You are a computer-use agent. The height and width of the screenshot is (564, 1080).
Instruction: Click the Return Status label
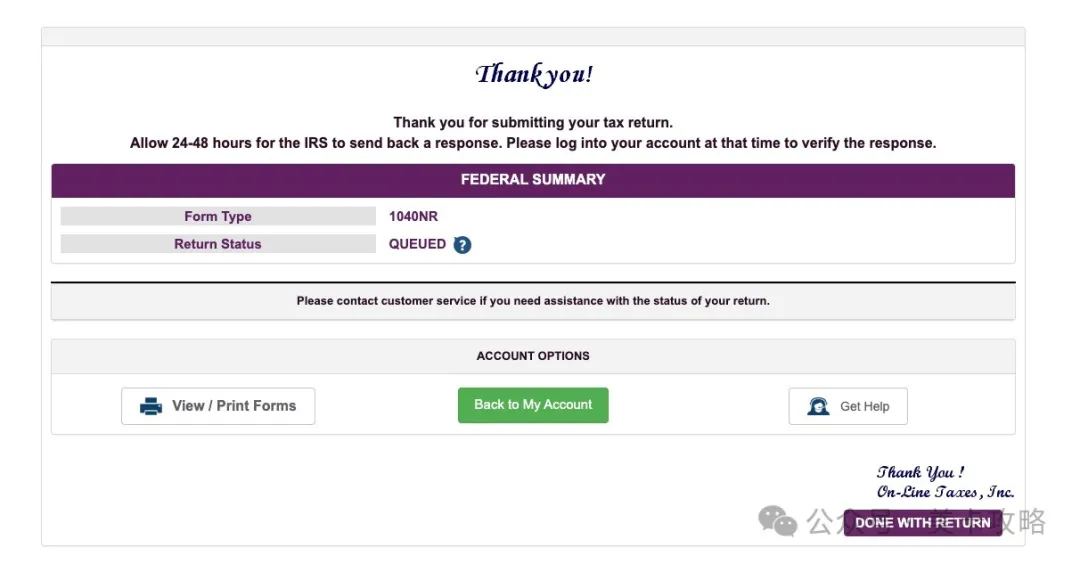point(218,244)
